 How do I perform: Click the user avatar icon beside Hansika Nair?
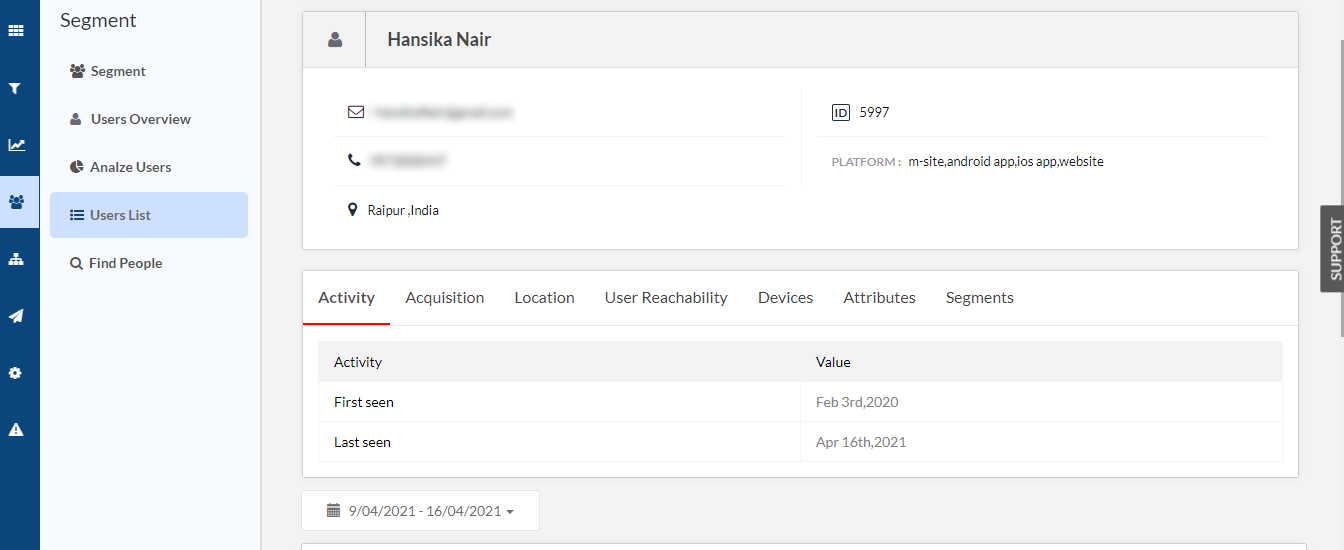point(335,40)
